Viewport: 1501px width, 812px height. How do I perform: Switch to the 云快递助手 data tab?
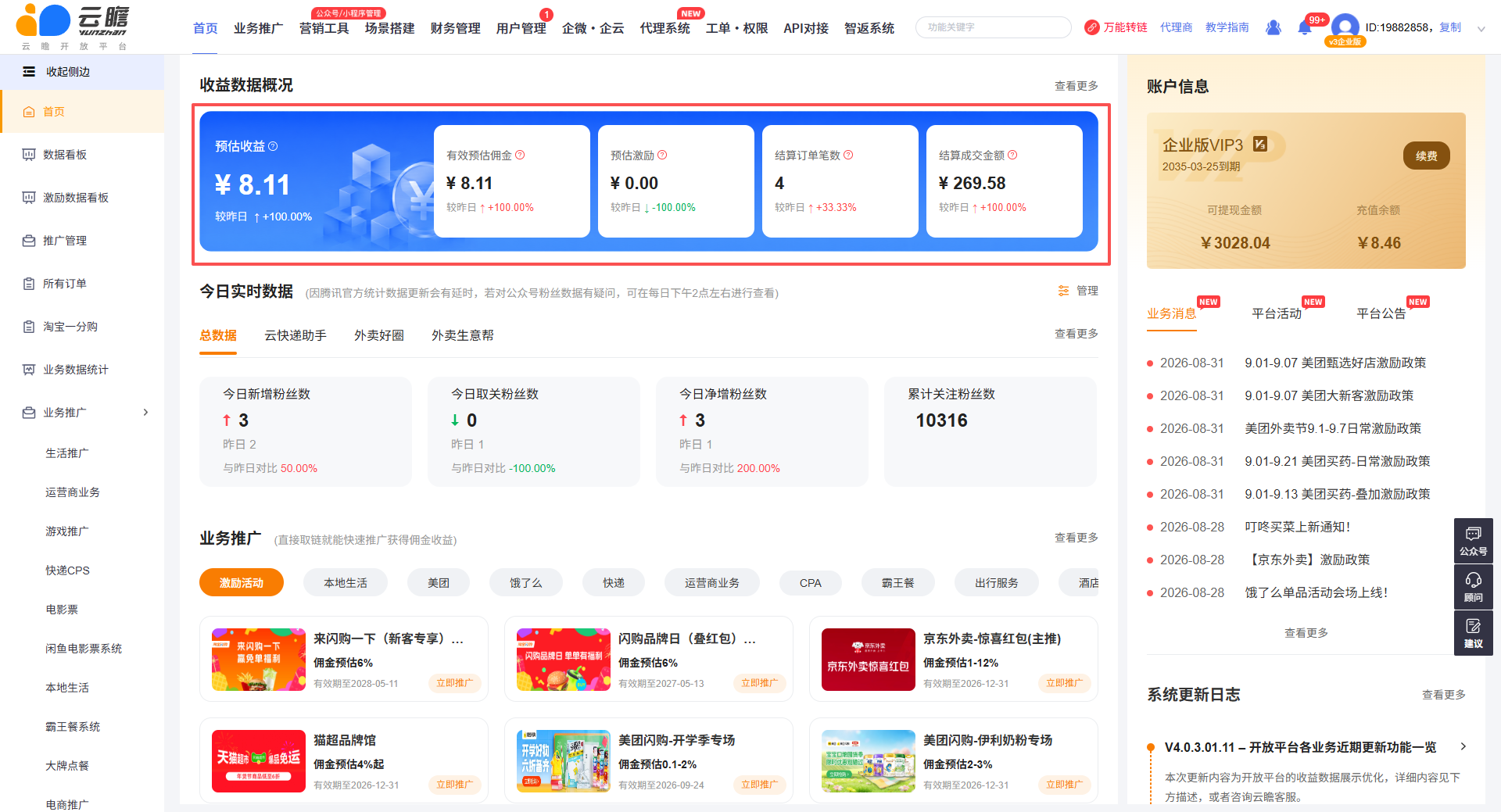(296, 335)
